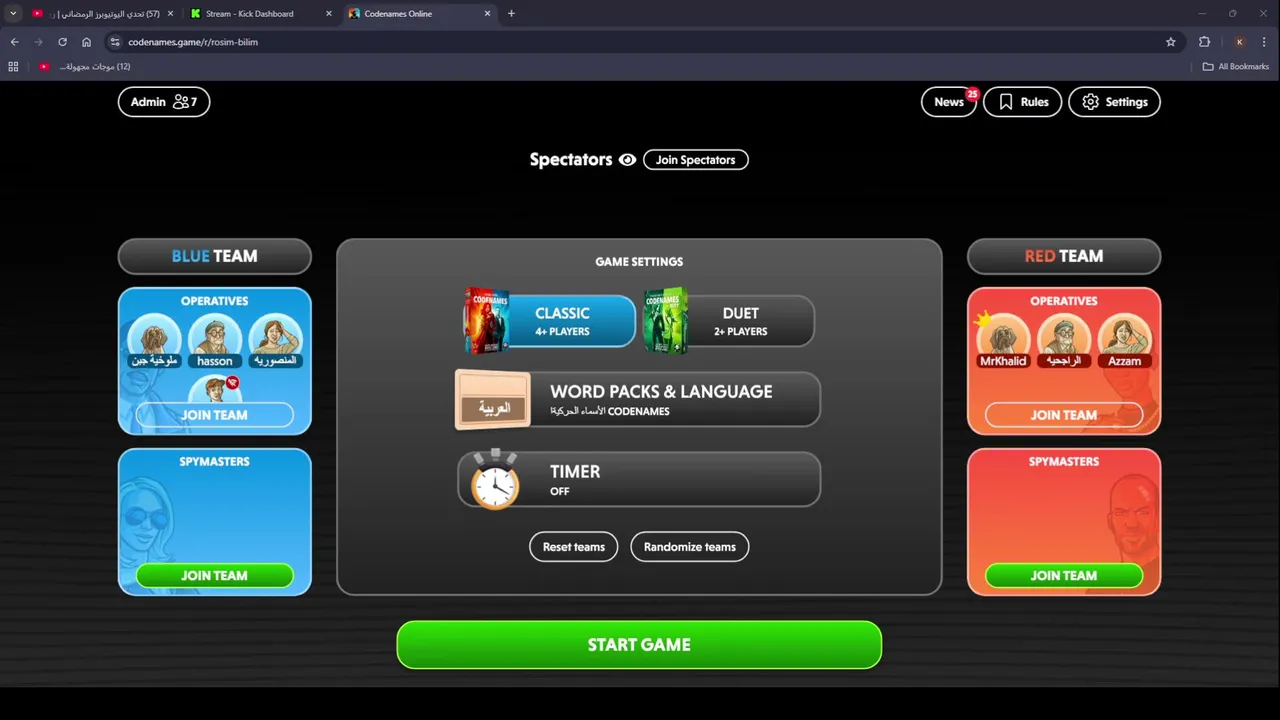Screen dimensions: 1280x720
Task: Join the Red team operatives
Action: point(1064,415)
